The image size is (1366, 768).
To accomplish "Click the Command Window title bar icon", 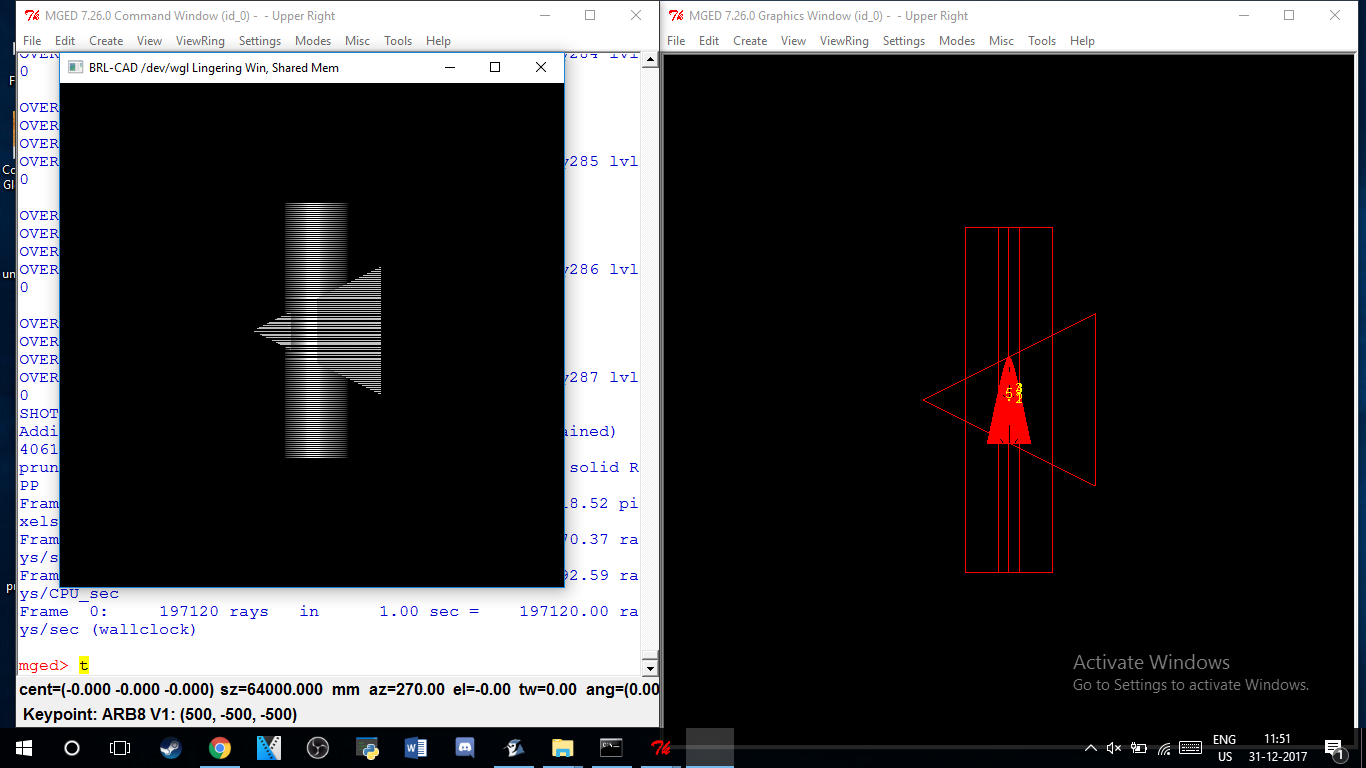I will point(31,15).
